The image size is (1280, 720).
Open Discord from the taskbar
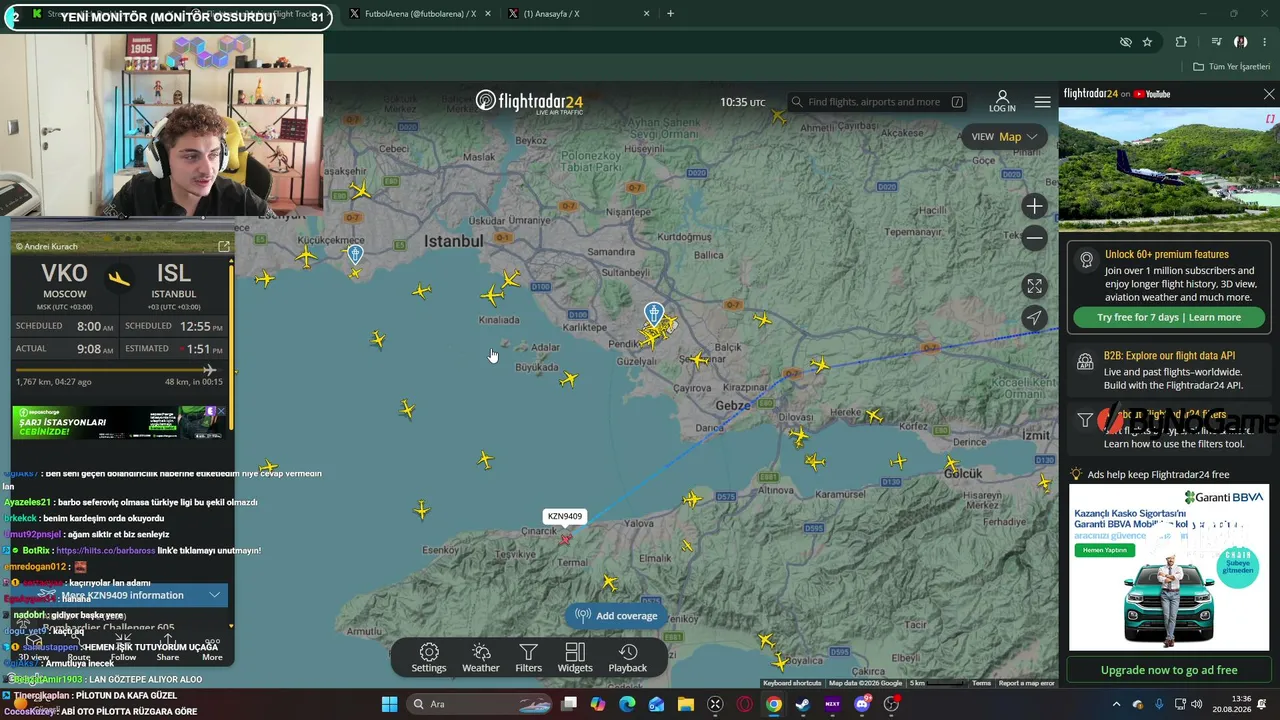[862, 704]
